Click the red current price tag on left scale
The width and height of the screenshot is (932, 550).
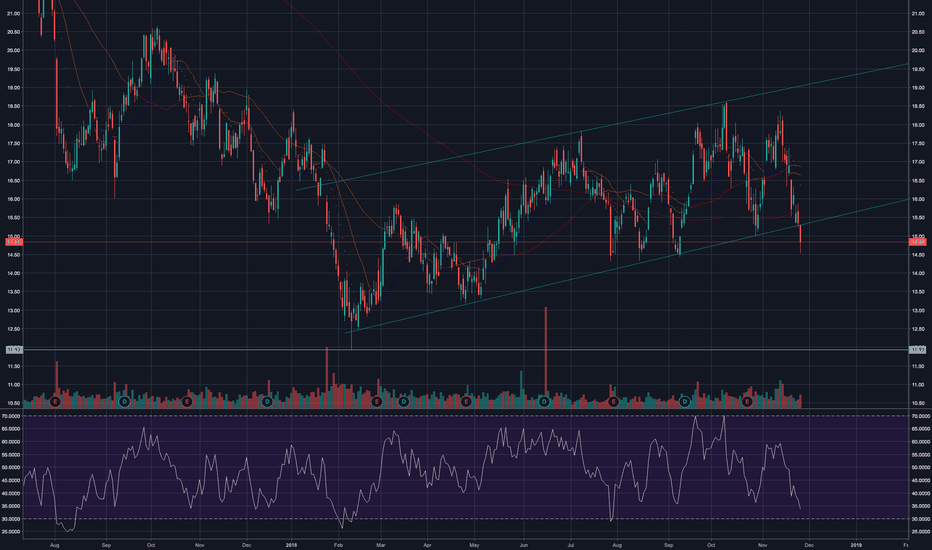[14, 242]
